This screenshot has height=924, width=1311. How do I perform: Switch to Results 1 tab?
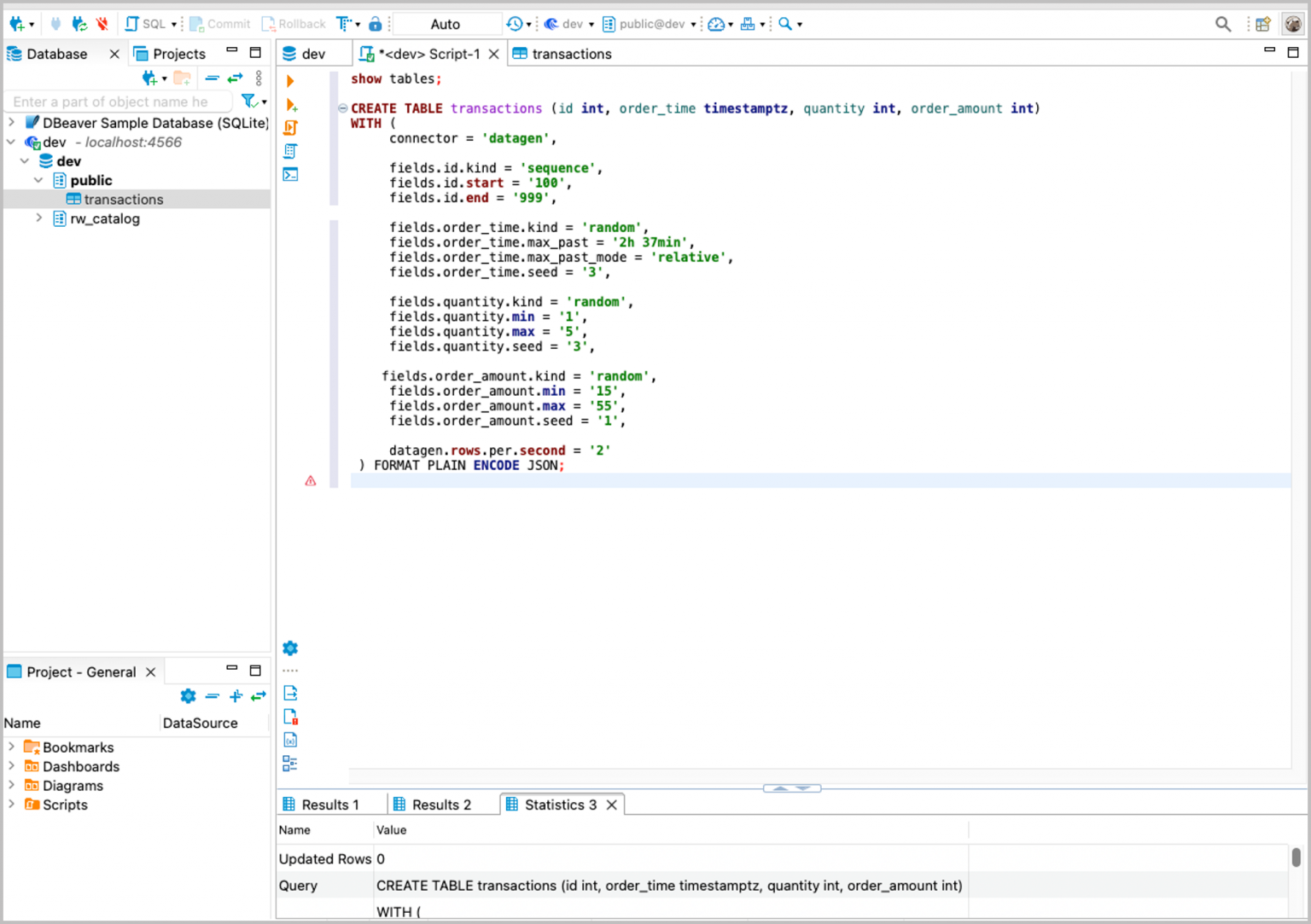pyautogui.click(x=321, y=805)
